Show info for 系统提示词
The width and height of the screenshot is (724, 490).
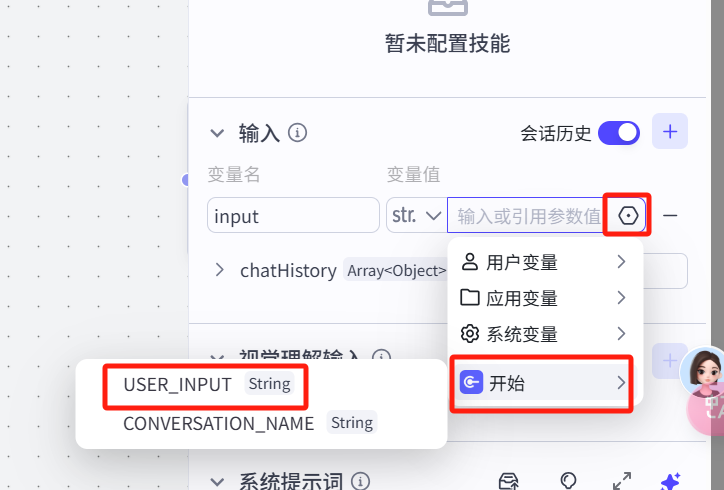(360, 481)
